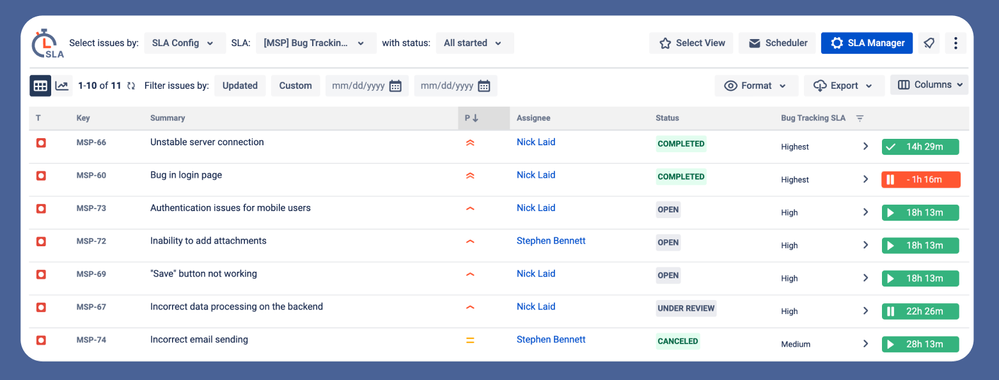
Task: Click bug type icon for MSP-73
Action: [x=41, y=208]
